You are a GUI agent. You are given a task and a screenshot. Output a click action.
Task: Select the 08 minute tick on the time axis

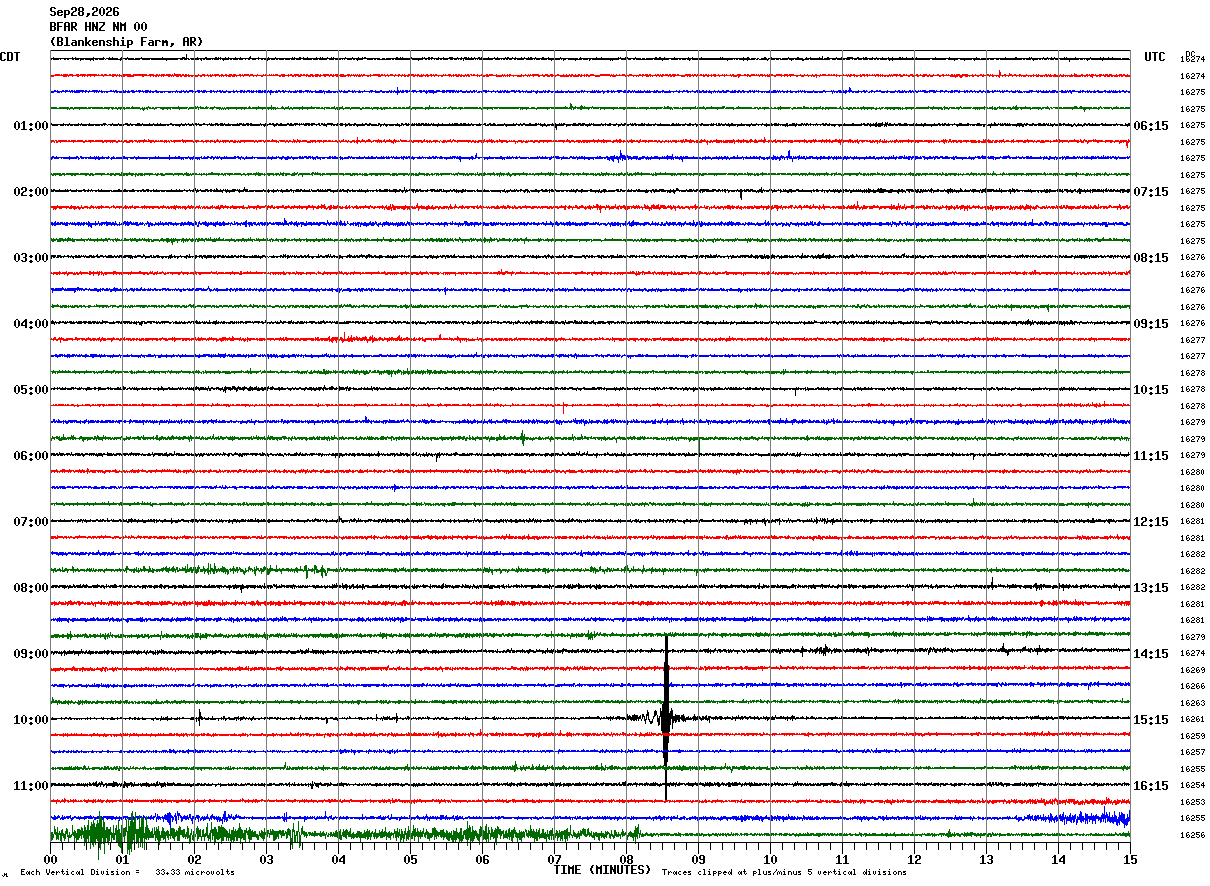pyautogui.click(x=627, y=859)
